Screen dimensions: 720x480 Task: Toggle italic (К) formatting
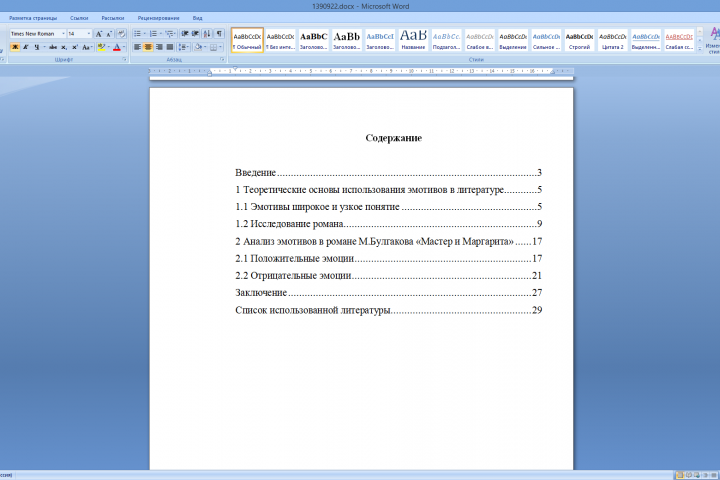point(26,47)
